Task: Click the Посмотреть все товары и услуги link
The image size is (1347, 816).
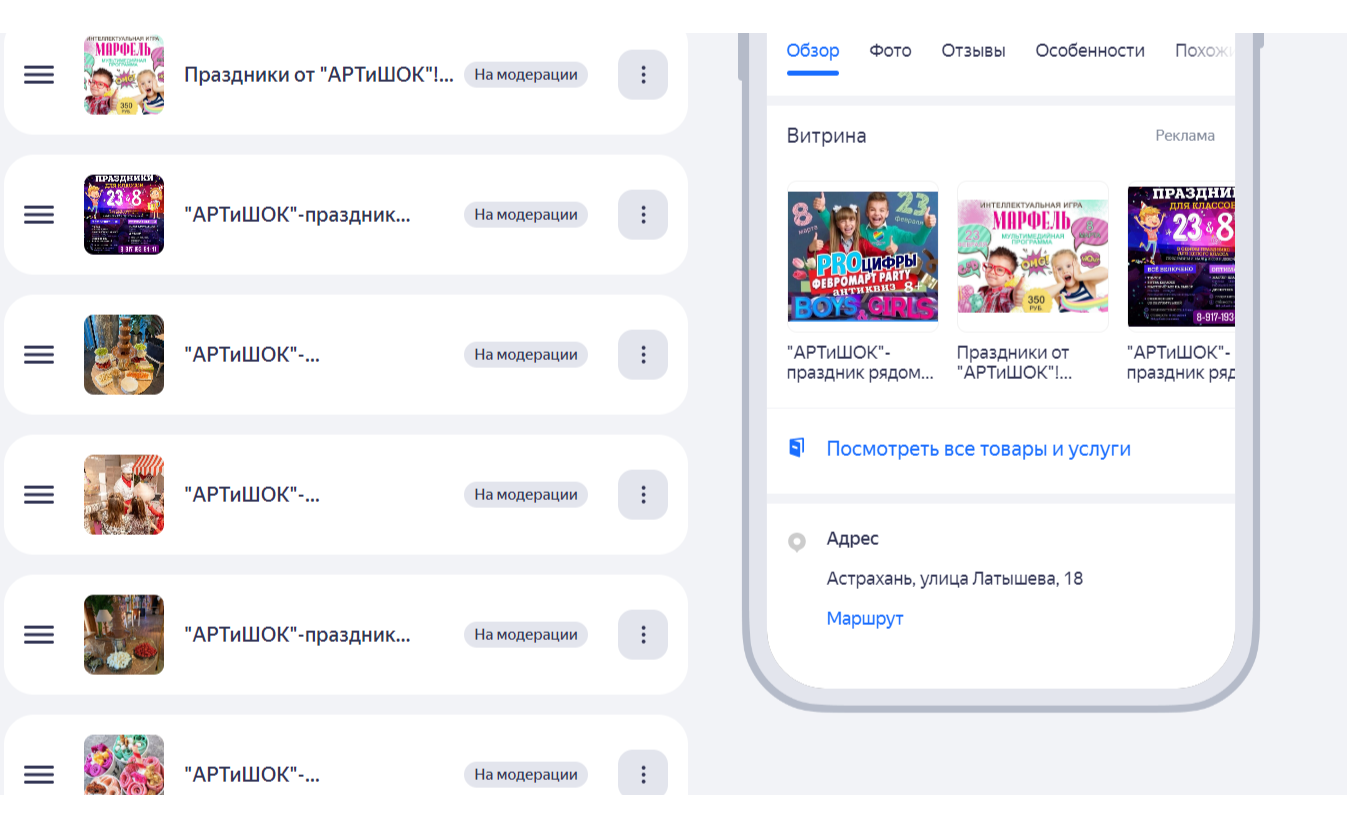Action: click(978, 449)
